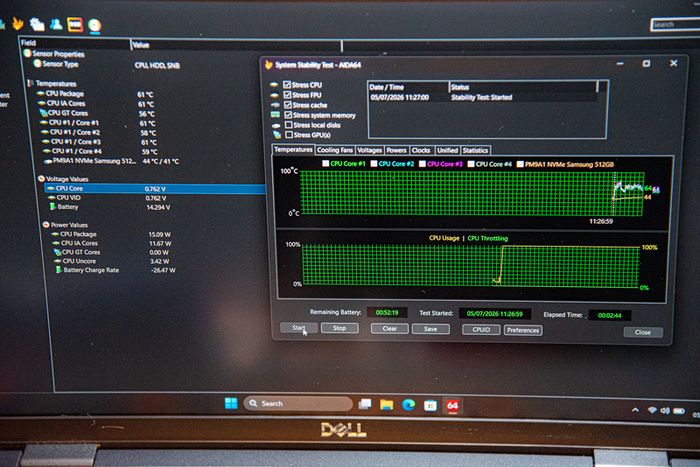The height and width of the screenshot is (467, 700).
Task: Toggle the Stress cache checkbox
Action: tap(288, 105)
